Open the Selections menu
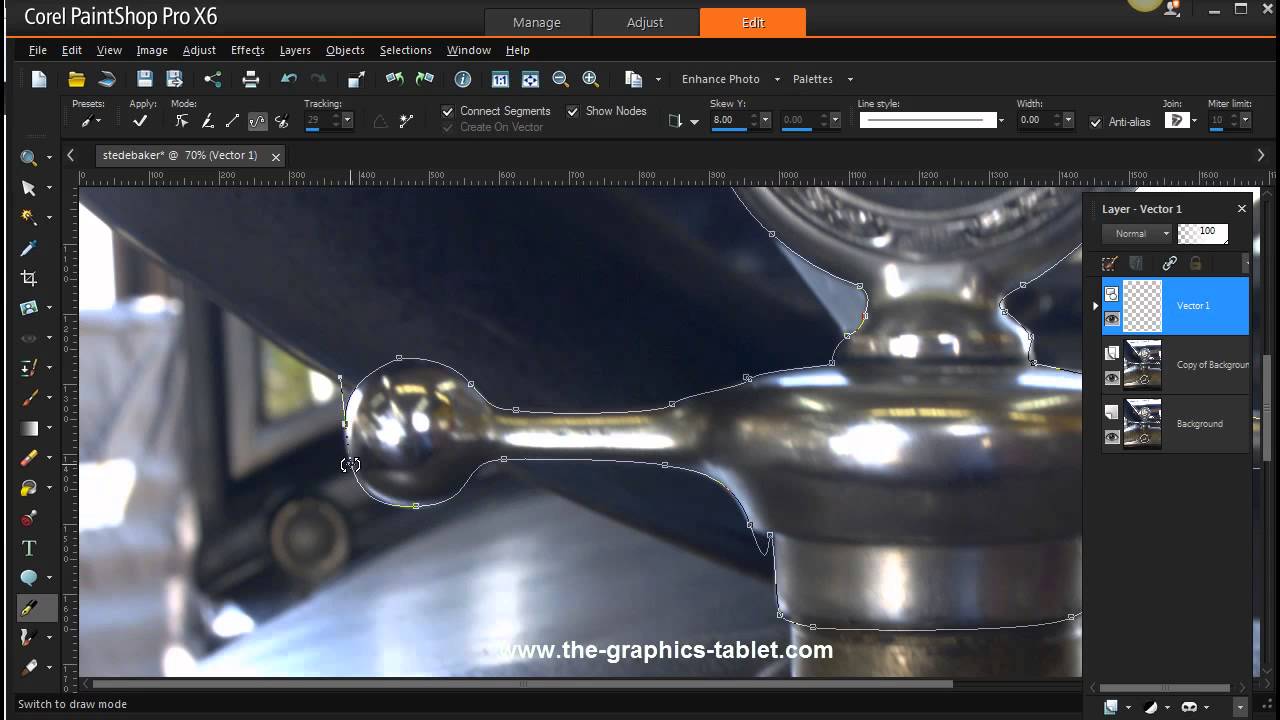The image size is (1280, 720). click(405, 50)
